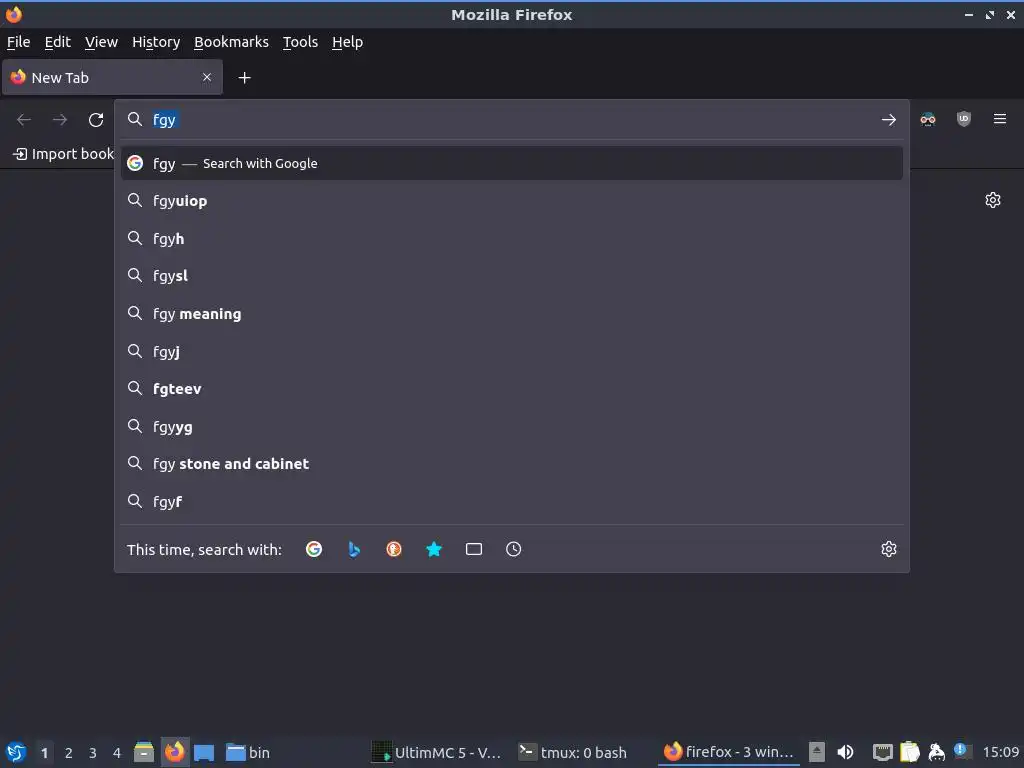Launch Firefox from the taskbar quicklaunch
1024x768 pixels.
pos(174,752)
